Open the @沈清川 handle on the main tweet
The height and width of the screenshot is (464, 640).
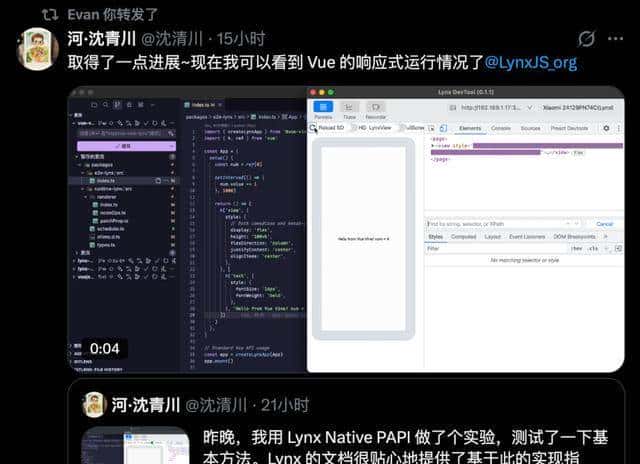coord(172,39)
